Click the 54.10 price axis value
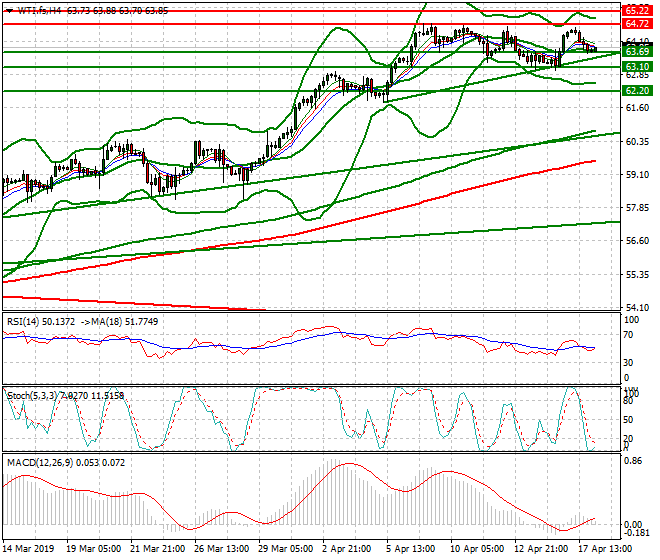The image size is (660, 560). 637,307
